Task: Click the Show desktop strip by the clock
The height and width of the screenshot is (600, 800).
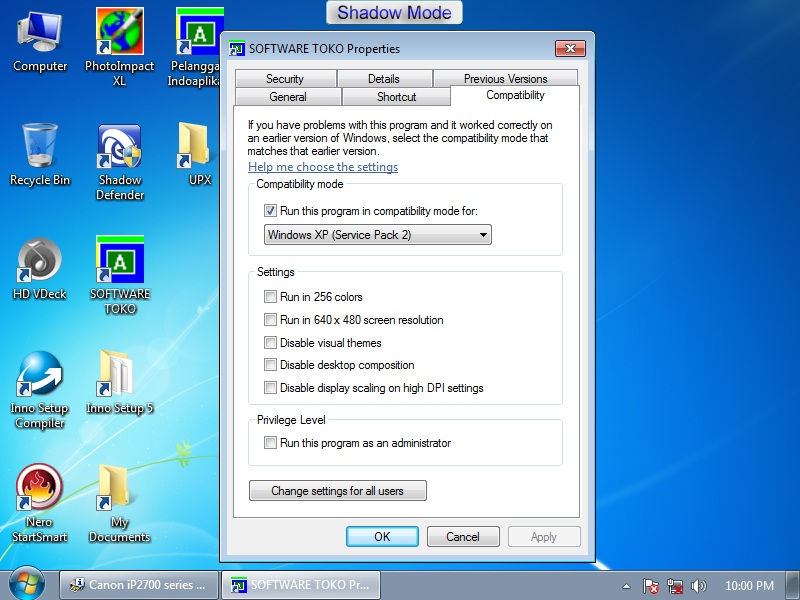Action: (x=793, y=586)
